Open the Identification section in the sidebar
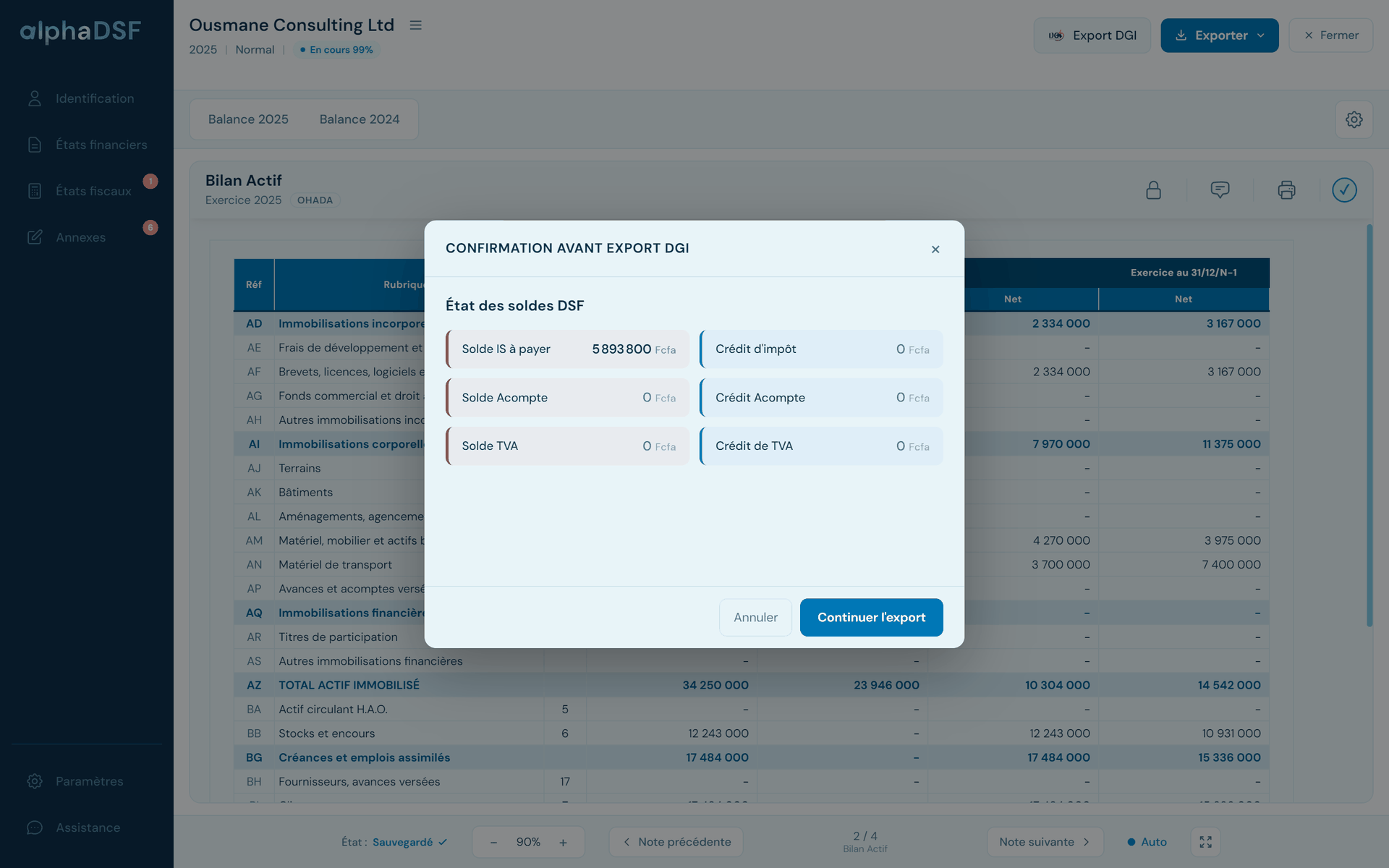The image size is (1389, 868). click(87, 98)
